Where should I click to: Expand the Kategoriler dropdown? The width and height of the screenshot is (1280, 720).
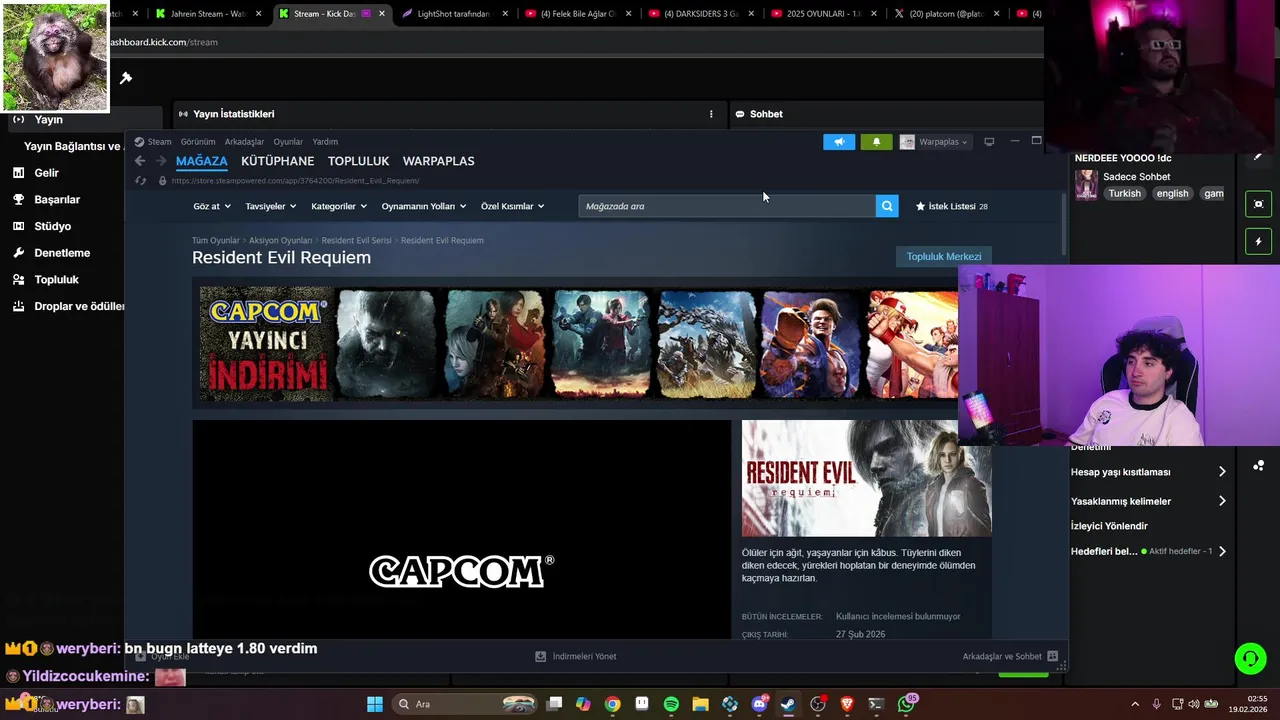[339, 206]
